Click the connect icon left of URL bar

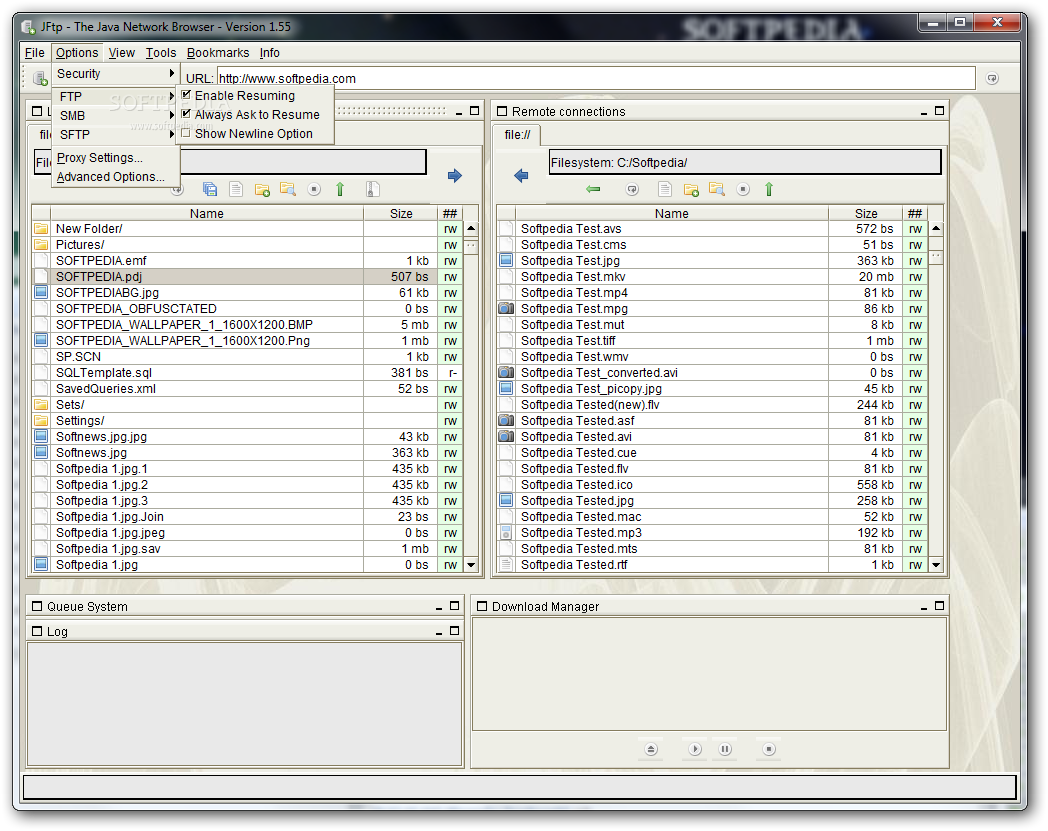pos(39,78)
